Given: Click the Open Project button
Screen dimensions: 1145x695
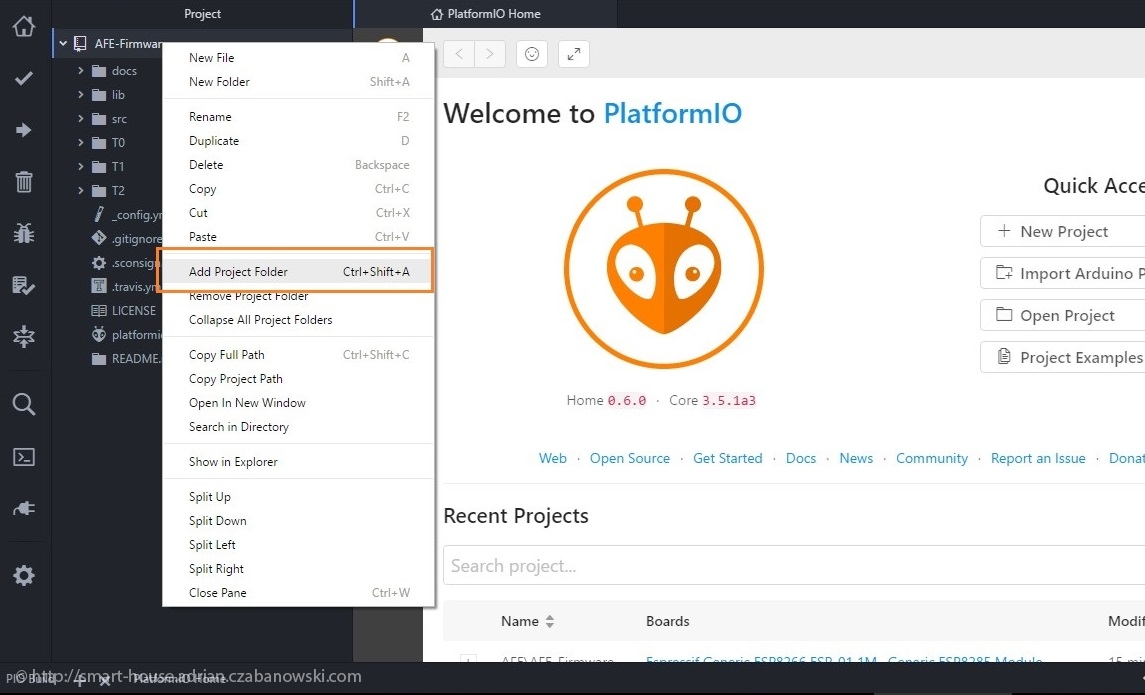Looking at the screenshot, I should (1062, 315).
